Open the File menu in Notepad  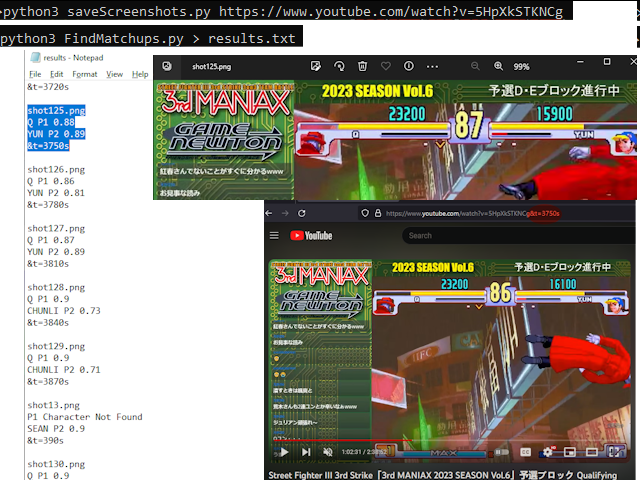(x=35, y=74)
